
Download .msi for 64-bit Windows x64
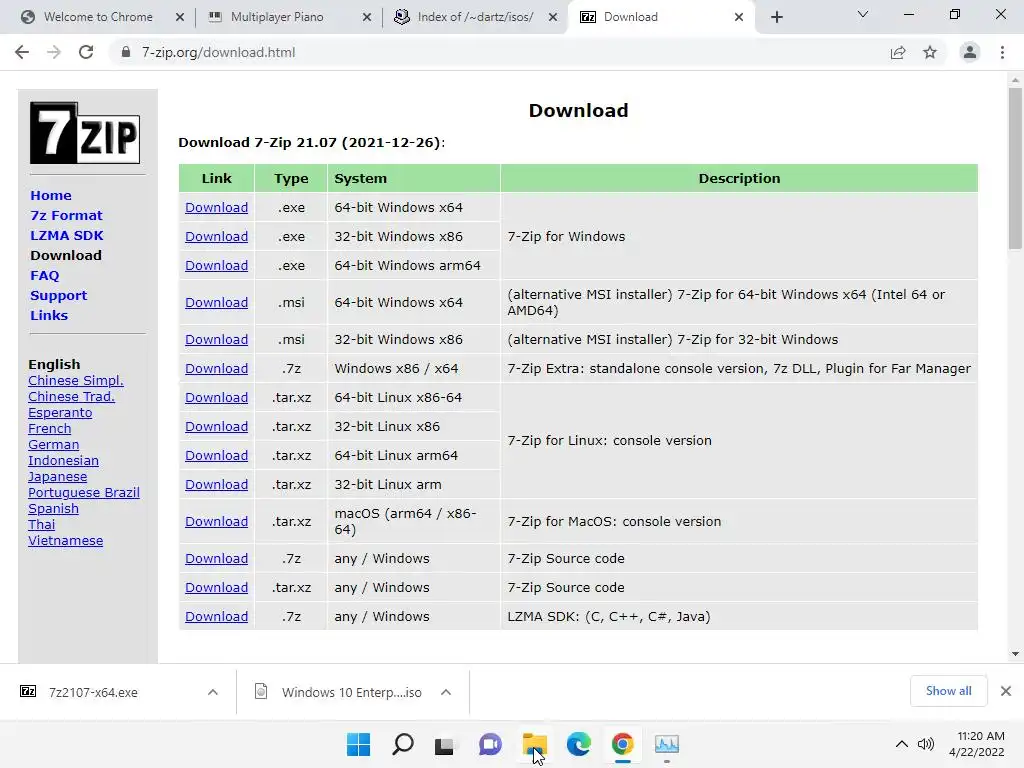pos(216,302)
